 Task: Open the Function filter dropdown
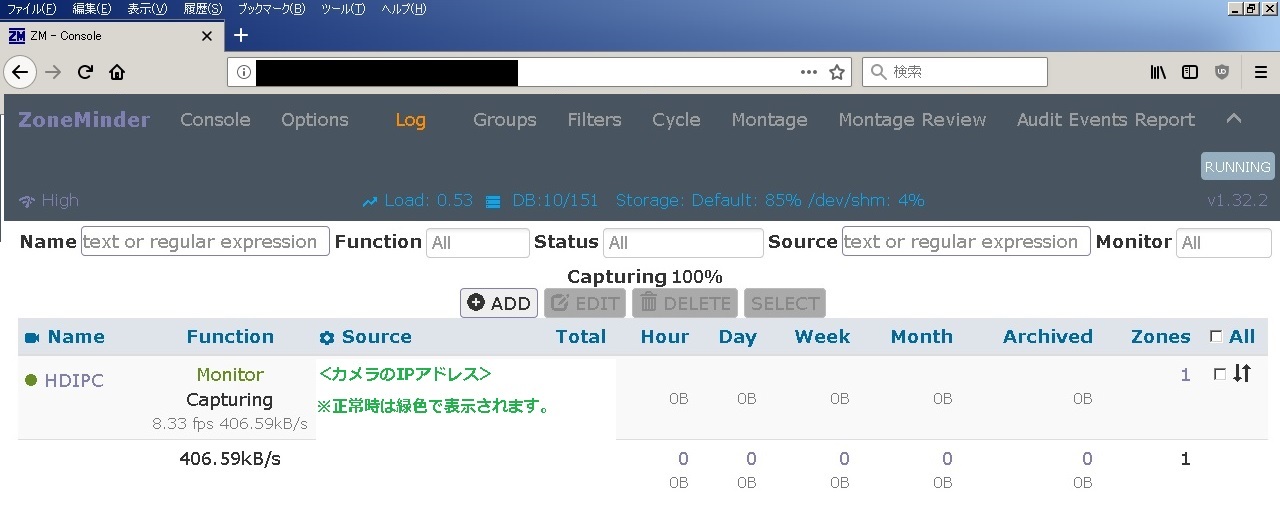(x=478, y=243)
